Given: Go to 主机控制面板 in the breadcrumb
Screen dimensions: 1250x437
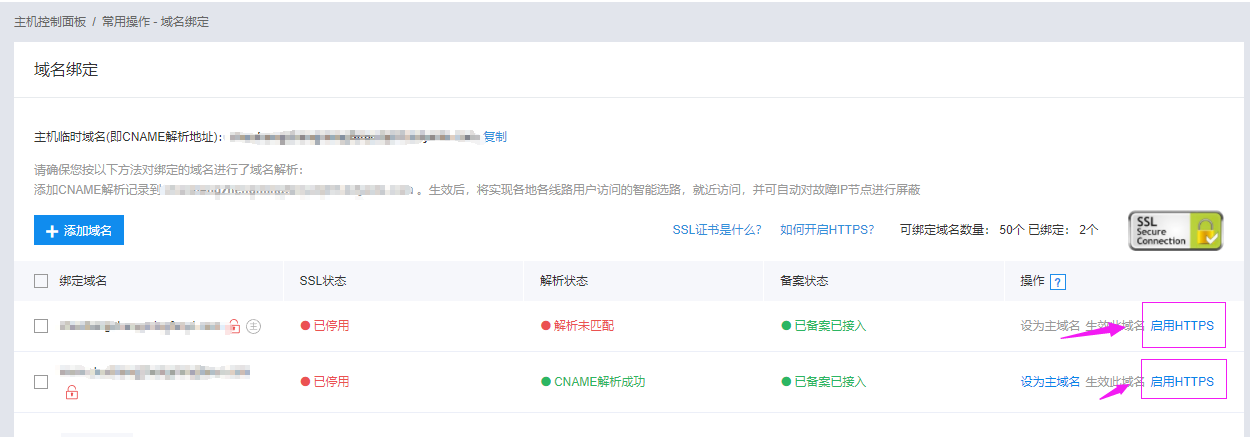Looking at the screenshot, I should [x=50, y=21].
